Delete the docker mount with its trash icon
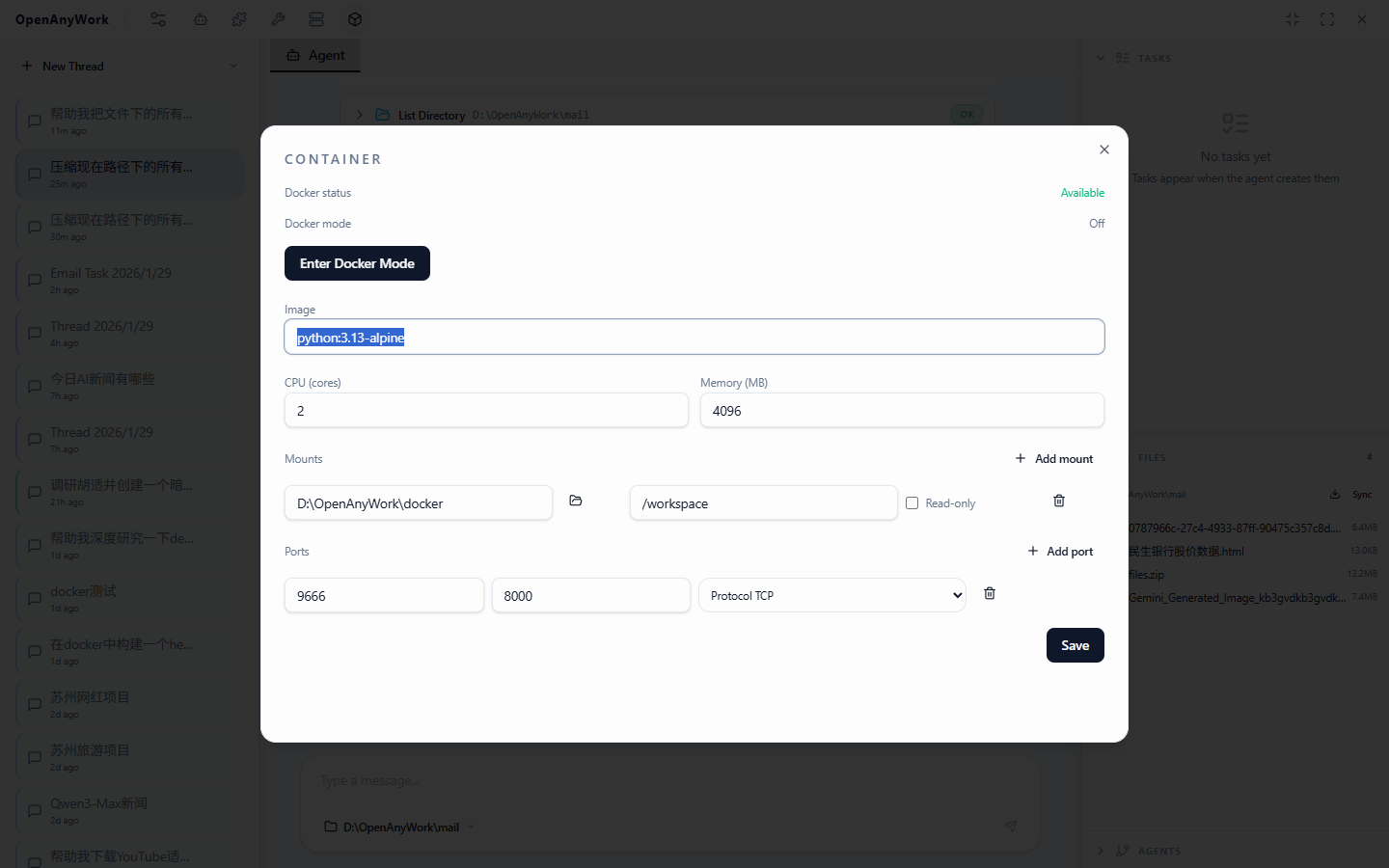This screenshot has height=868, width=1389. point(1058,501)
